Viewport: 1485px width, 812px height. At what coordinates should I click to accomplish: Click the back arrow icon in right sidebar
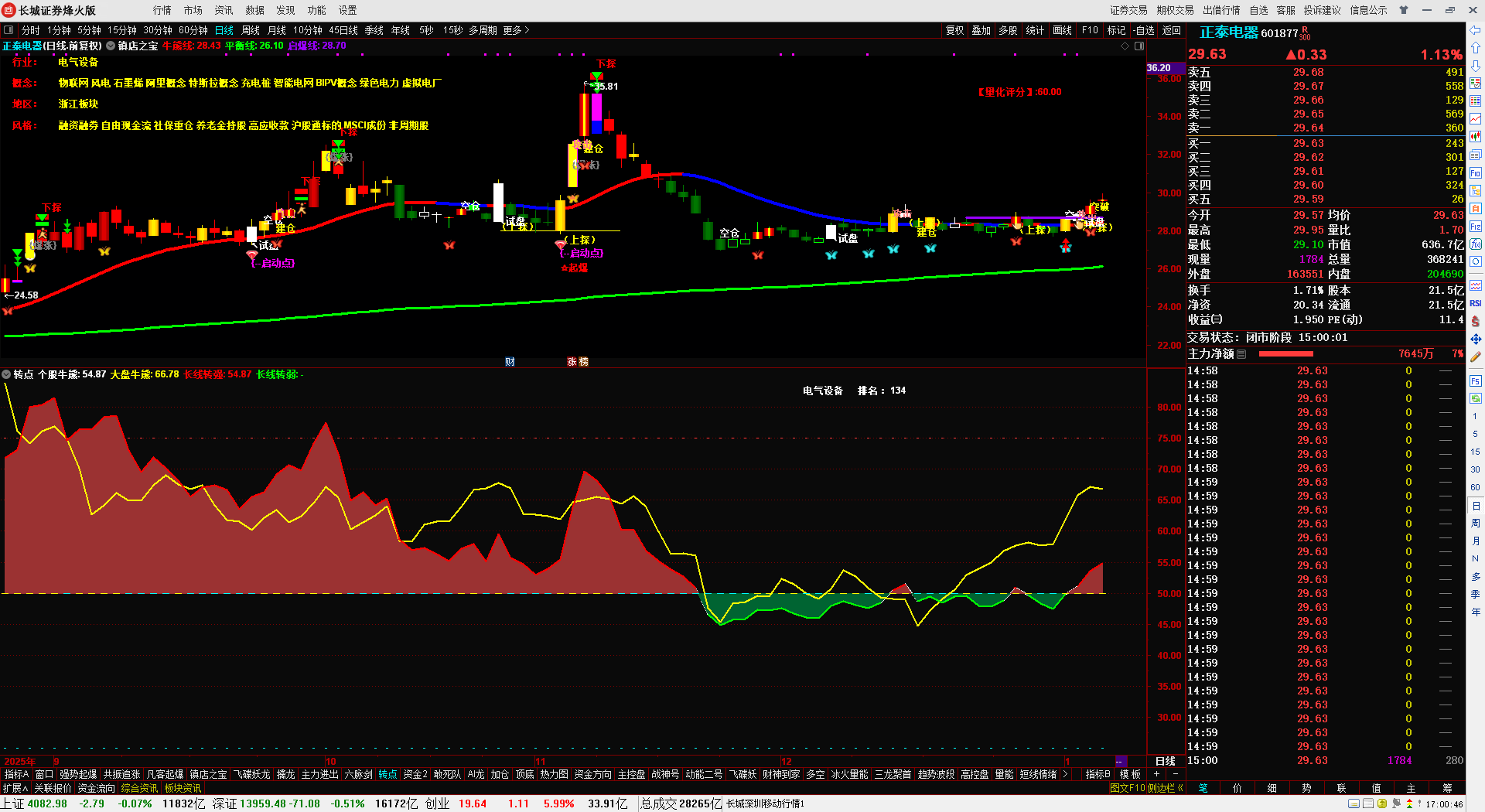(x=1476, y=30)
